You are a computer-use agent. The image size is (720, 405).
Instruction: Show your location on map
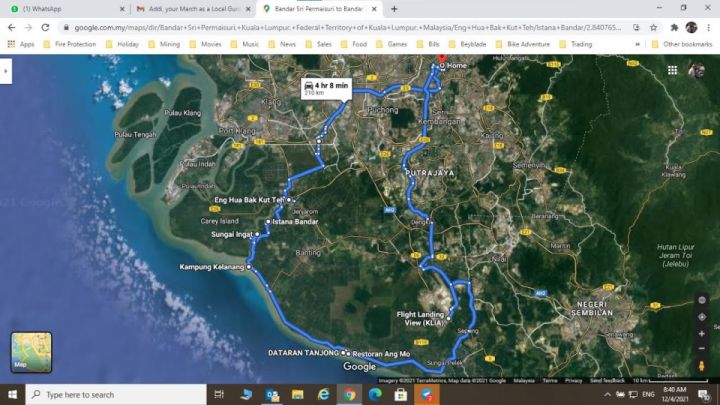pyautogui.click(x=702, y=317)
